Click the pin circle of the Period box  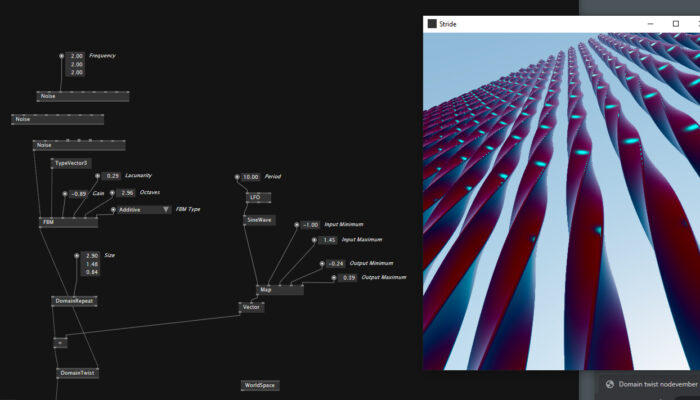[x=237, y=177]
